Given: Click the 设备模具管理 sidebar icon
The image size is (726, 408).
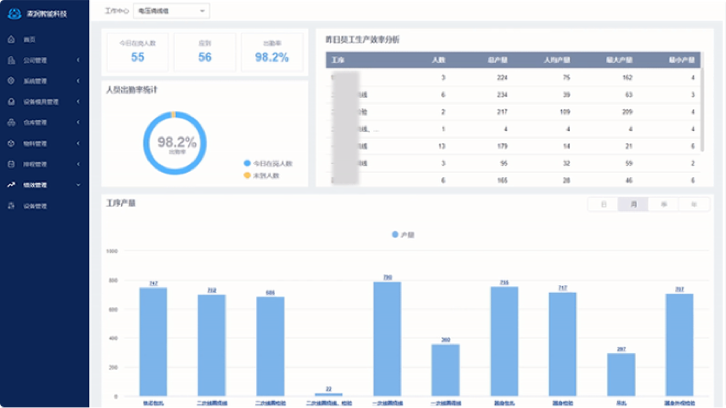Looking at the screenshot, I should (x=11, y=101).
